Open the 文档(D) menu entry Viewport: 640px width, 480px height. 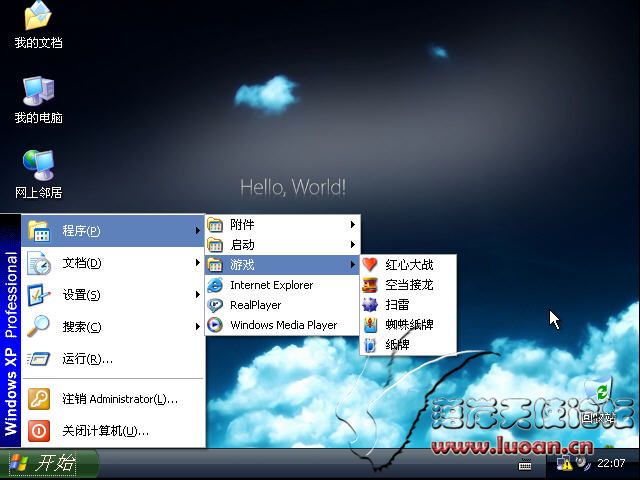pos(113,263)
